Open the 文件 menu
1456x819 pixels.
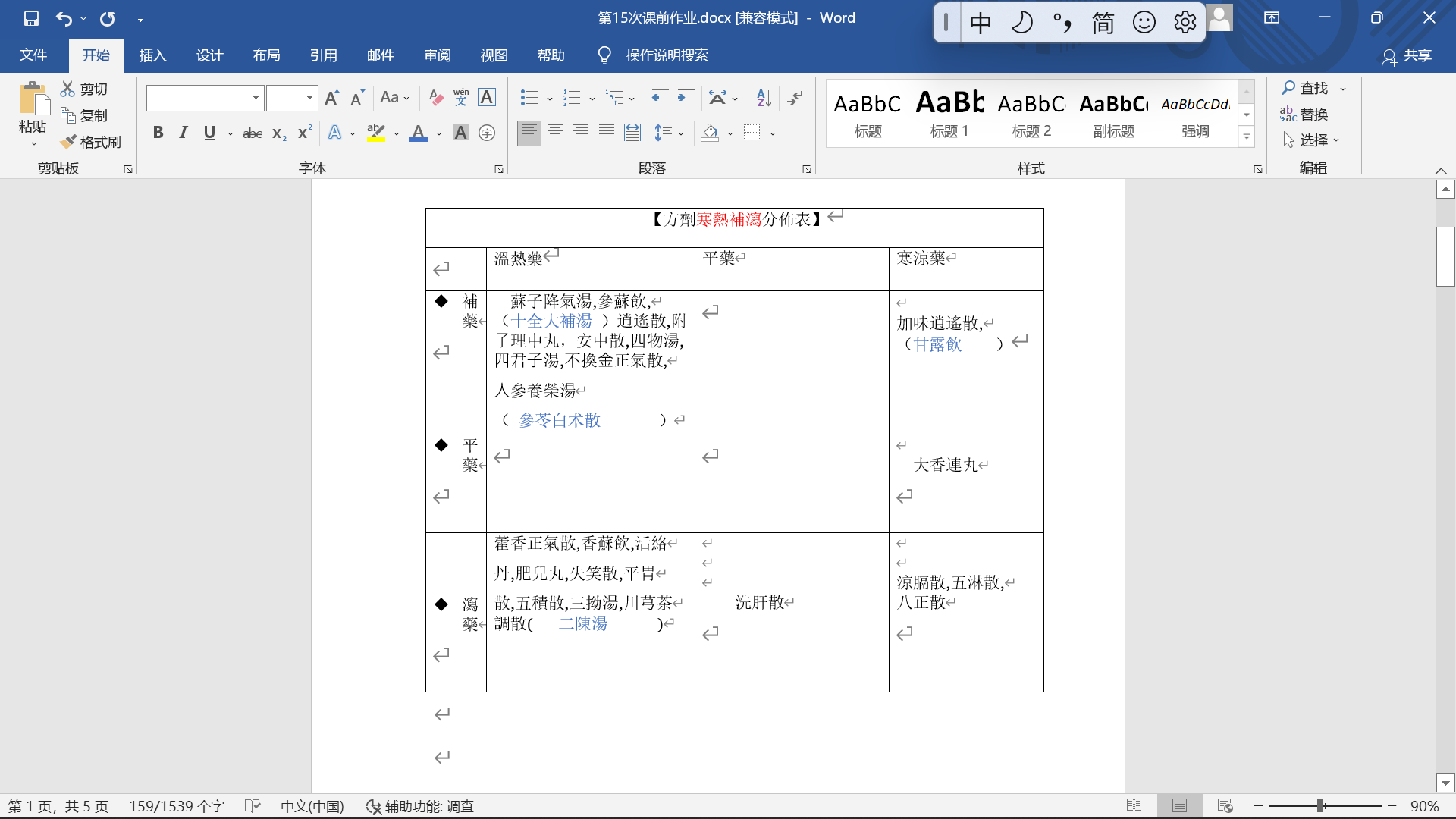tap(33, 55)
